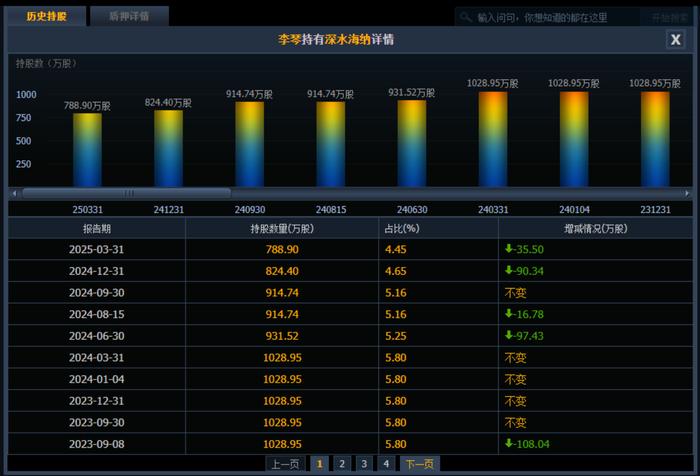700x476 pixels.
Task: Select the 2023-09-30 report date cell
Action: (x=96, y=422)
